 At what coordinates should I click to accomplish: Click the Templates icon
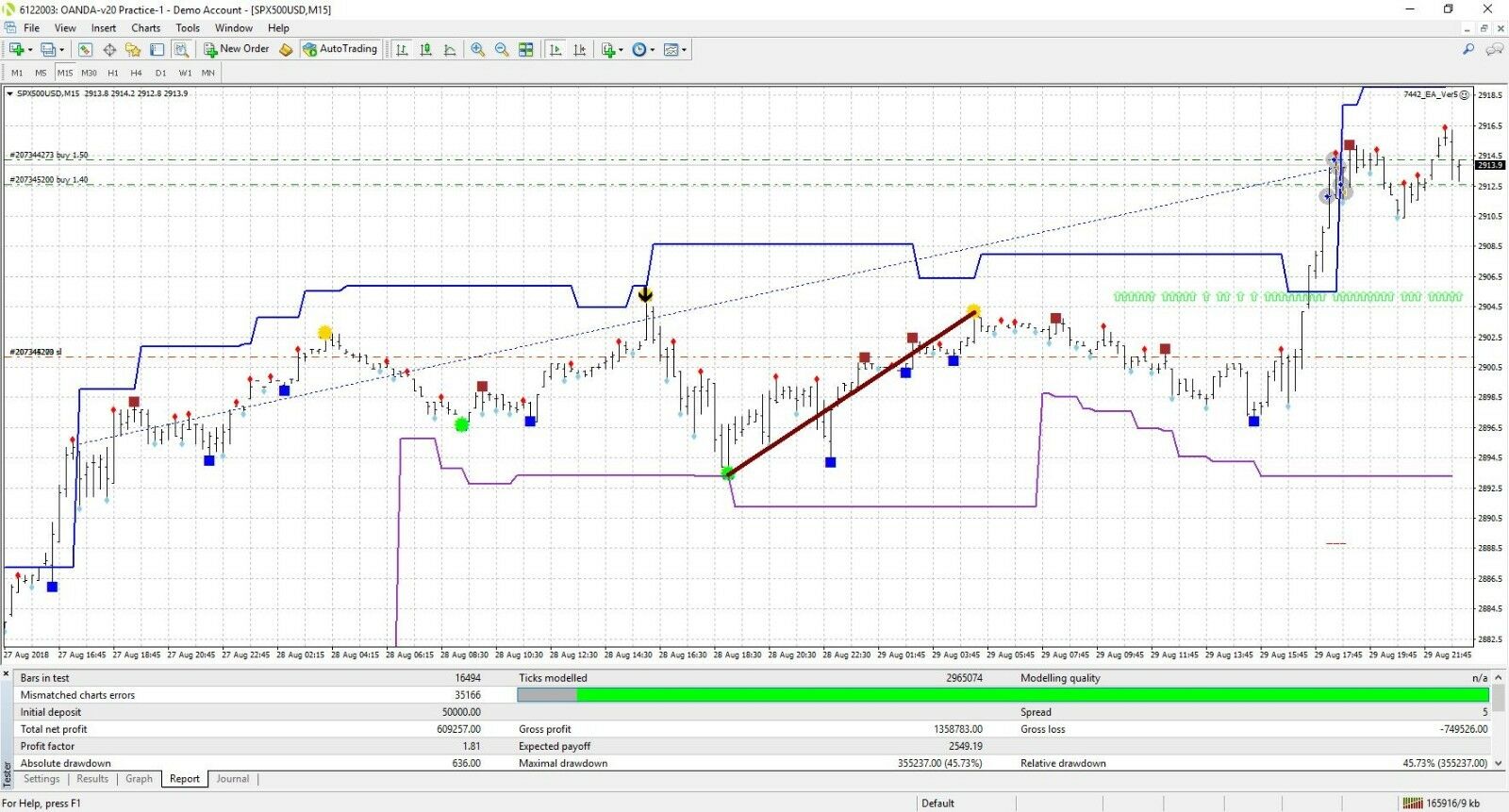(x=671, y=49)
